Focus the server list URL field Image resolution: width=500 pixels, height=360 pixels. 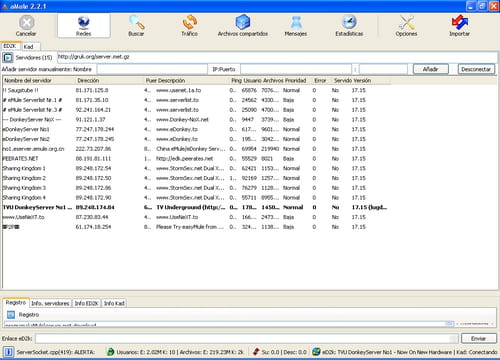tap(277, 57)
